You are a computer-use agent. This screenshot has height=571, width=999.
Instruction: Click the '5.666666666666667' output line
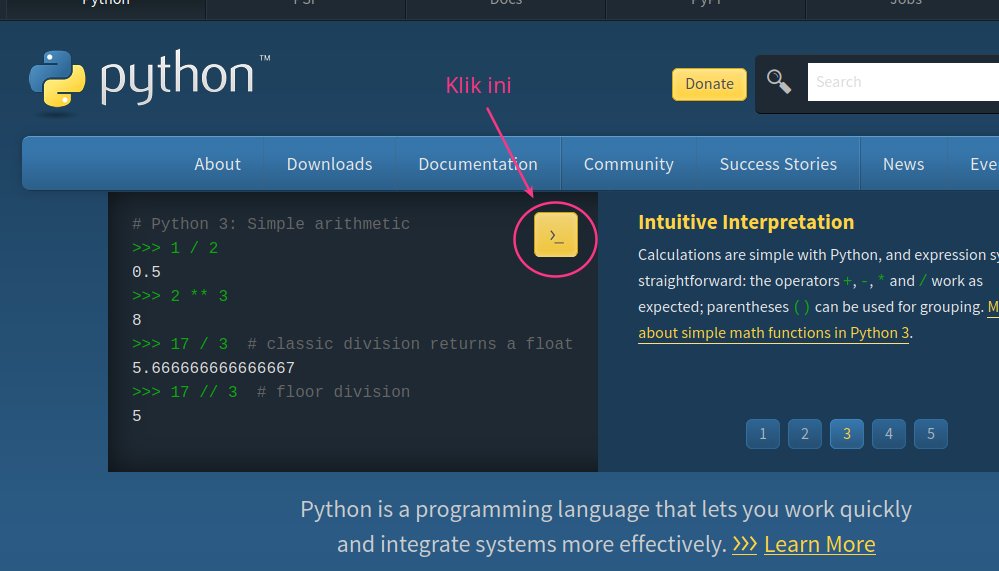point(213,368)
